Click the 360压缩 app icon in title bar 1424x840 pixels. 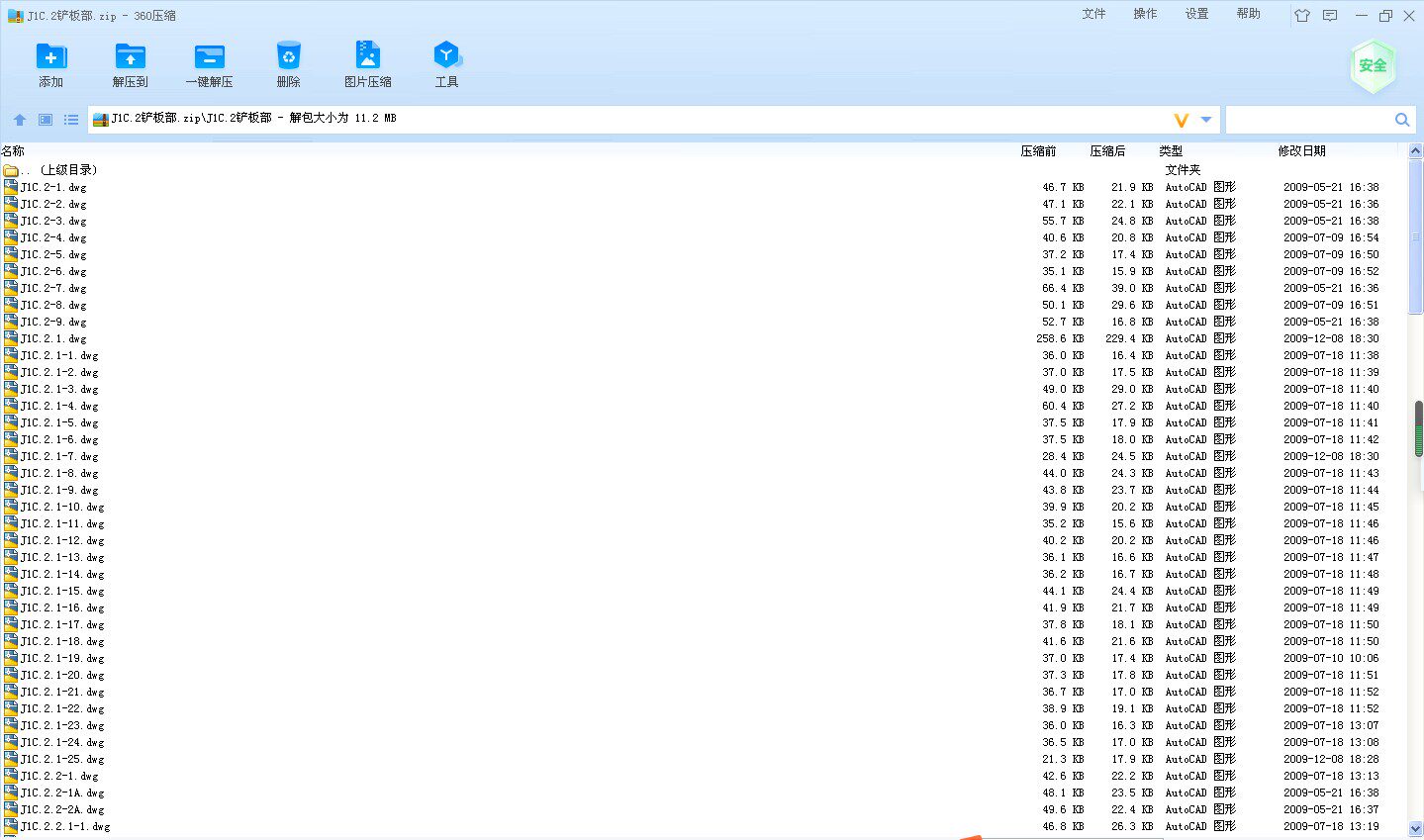[15, 16]
